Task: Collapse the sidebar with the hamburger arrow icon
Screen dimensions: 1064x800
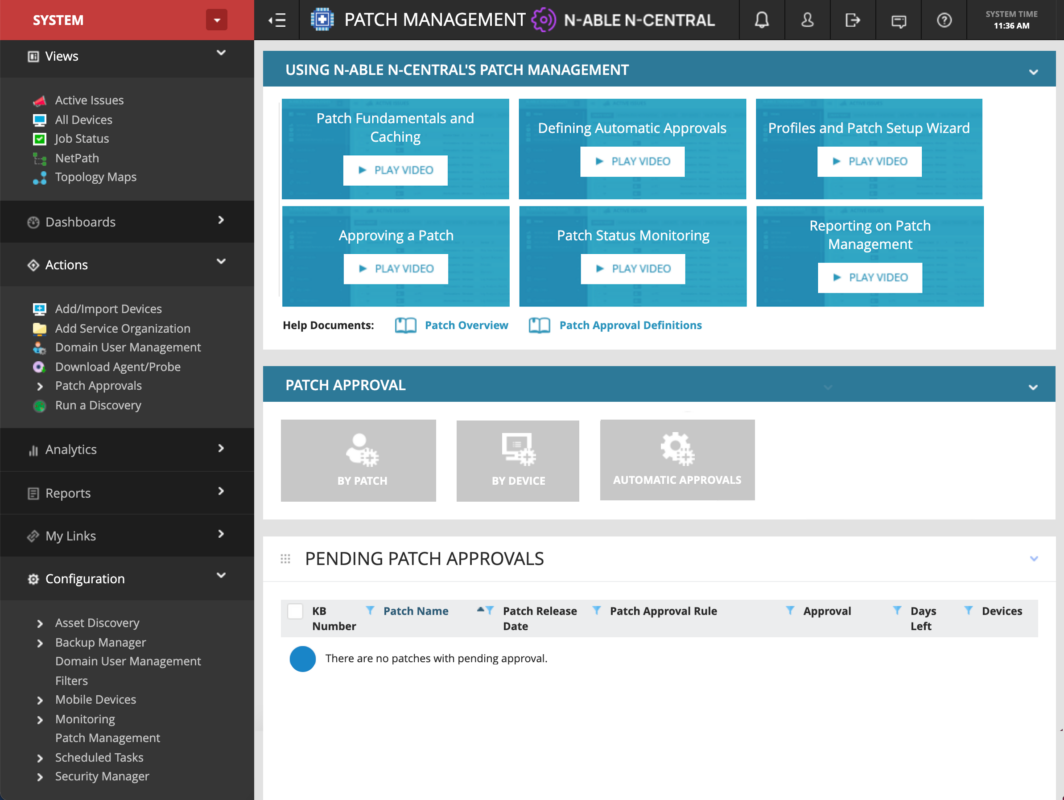Action: click(277, 19)
